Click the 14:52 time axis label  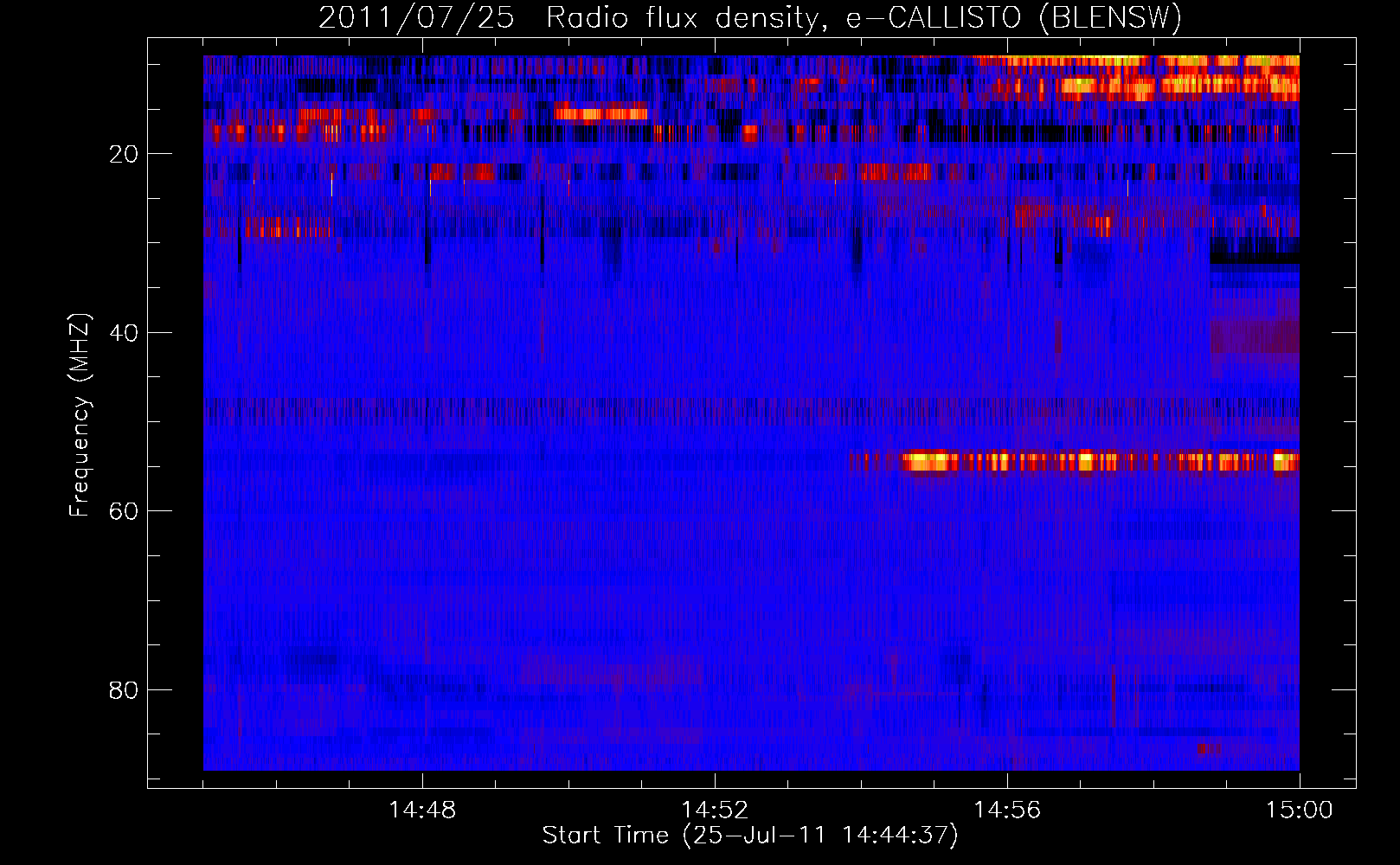715,811
